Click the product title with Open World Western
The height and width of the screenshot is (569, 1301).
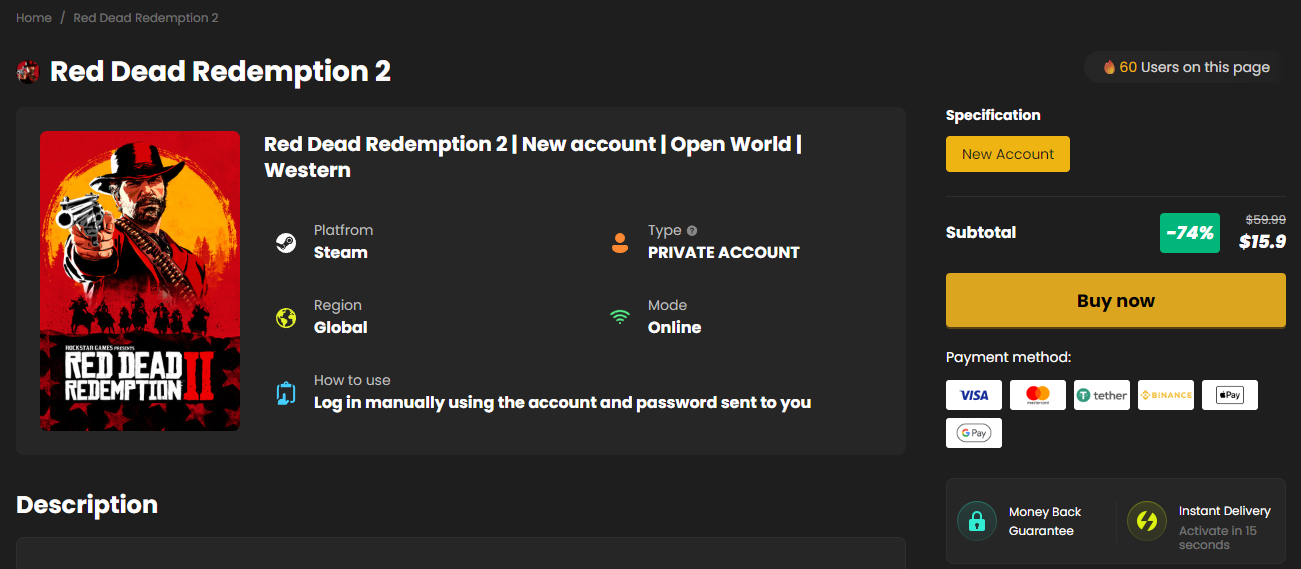(533, 157)
